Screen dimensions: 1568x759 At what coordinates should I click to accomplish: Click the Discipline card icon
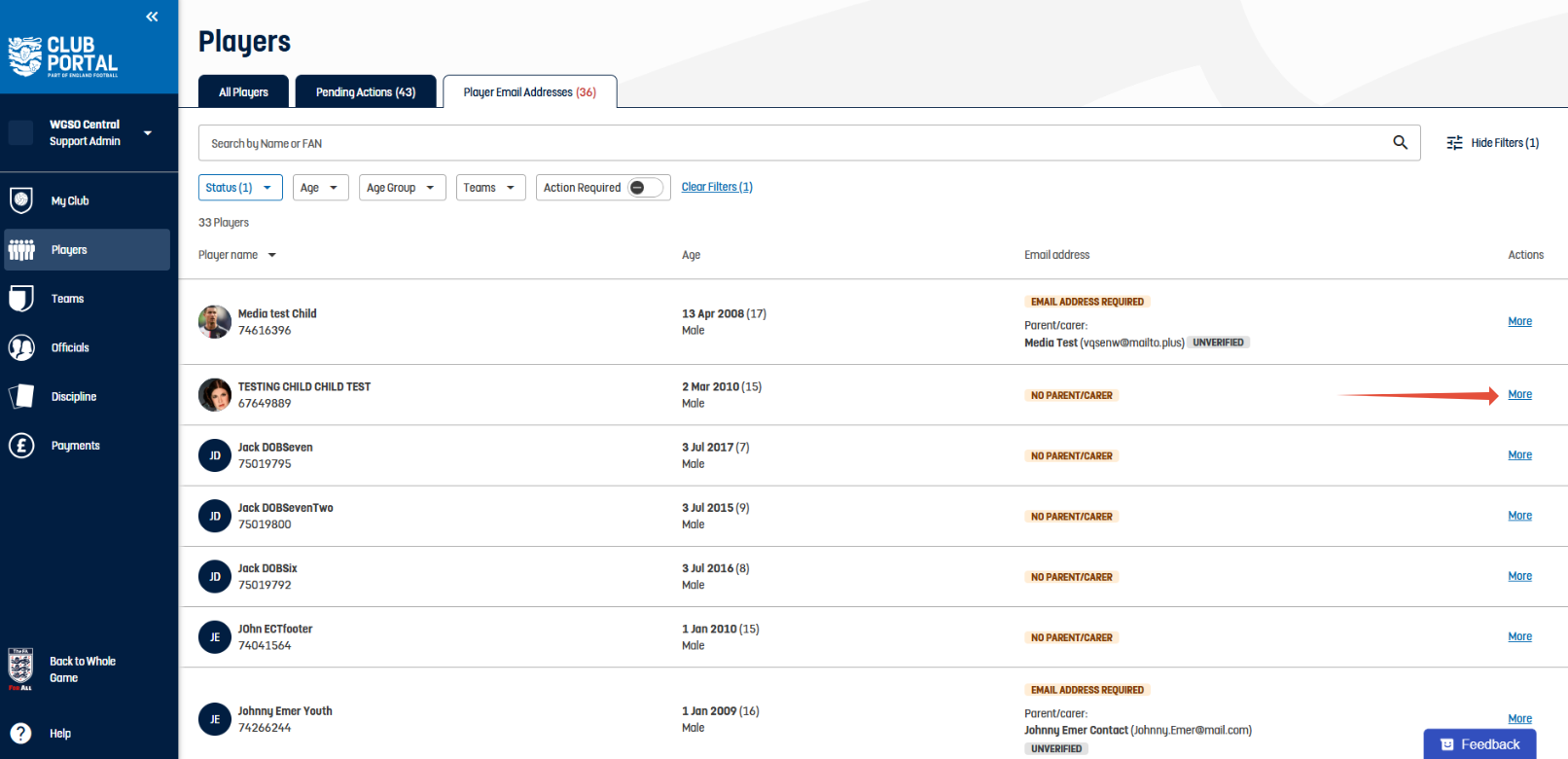(21, 396)
